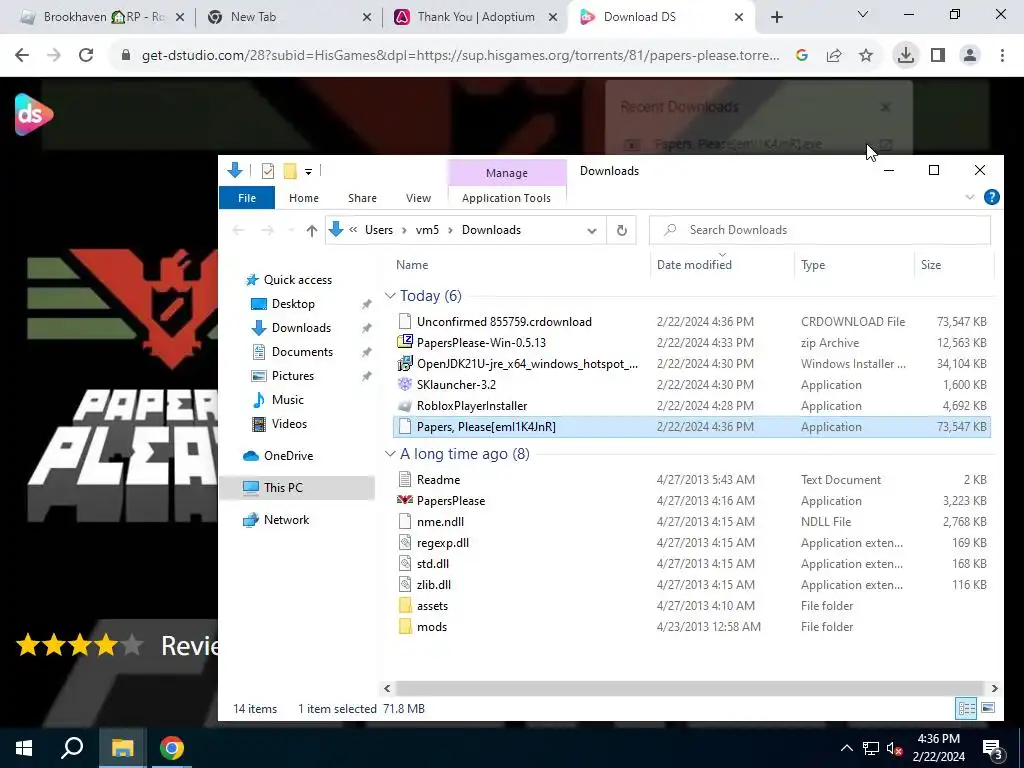Click the Search Downloads field
The height and width of the screenshot is (768, 1024).
(820, 230)
